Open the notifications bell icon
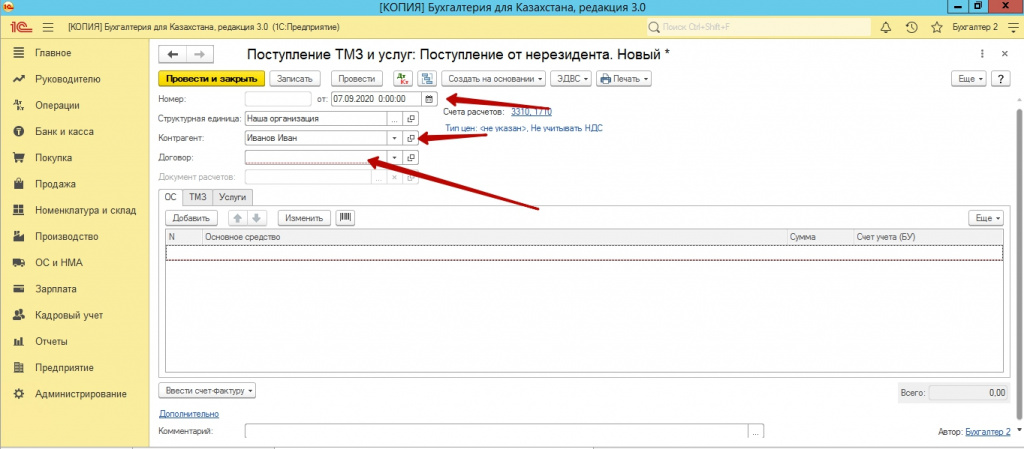This screenshot has height=449, width=1024. (886, 27)
